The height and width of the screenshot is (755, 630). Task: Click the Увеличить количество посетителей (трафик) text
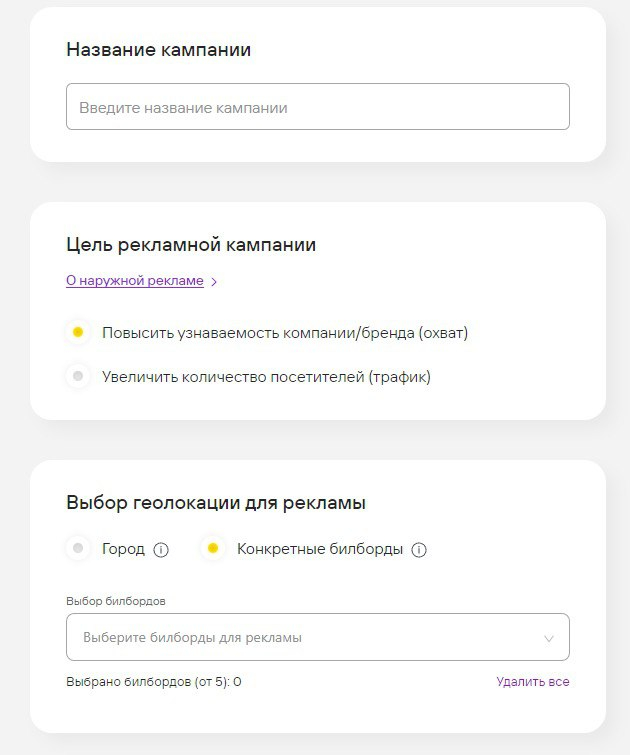pyautogui.click(x=266, y=377)
